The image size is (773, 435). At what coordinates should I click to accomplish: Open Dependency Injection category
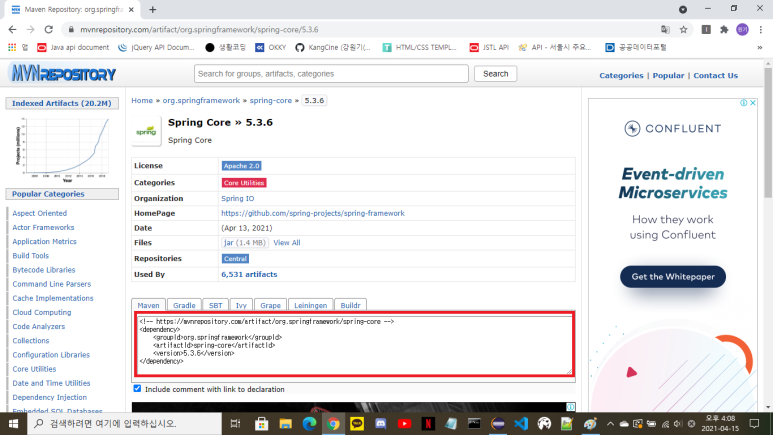click(x=49, y=397)
